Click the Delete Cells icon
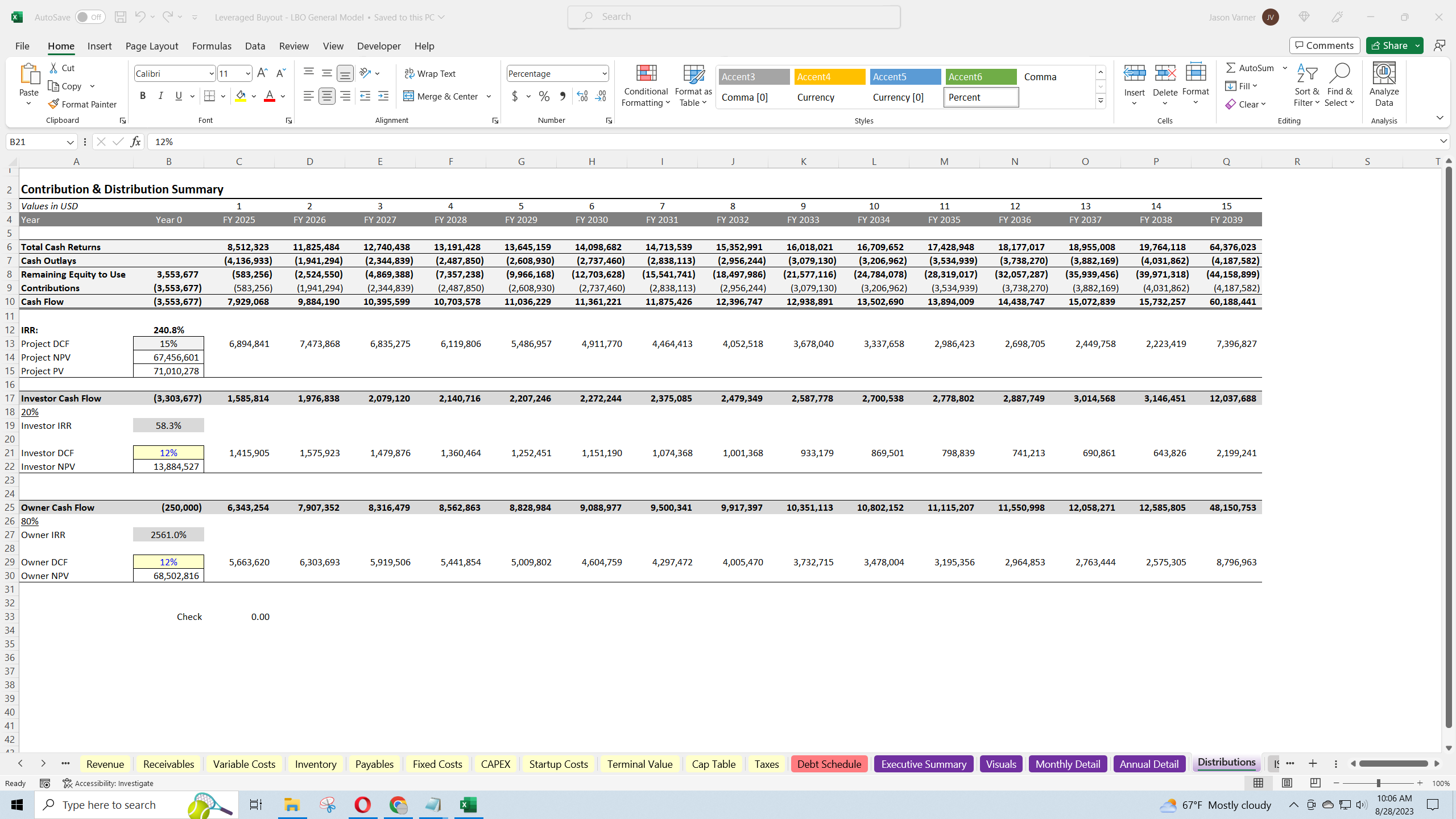The height and width of the screenshot is (819, 1456). click(x=1165, y=74)
